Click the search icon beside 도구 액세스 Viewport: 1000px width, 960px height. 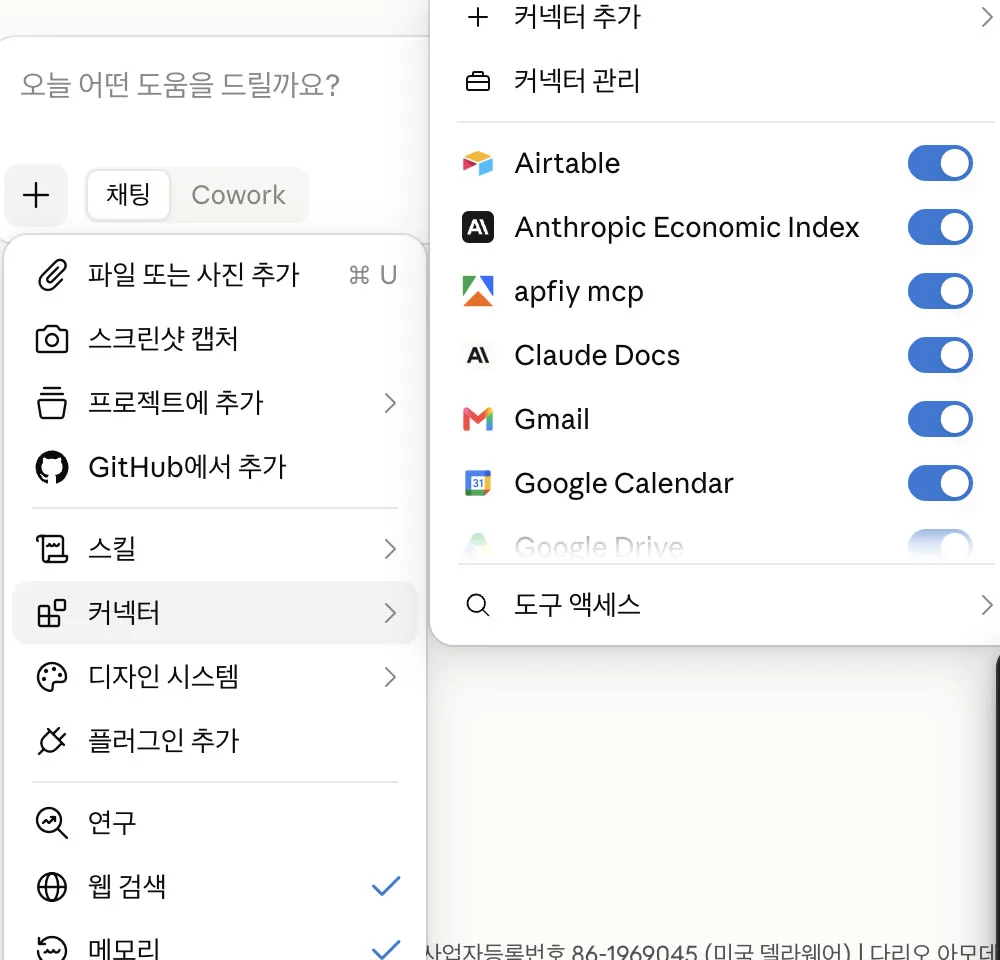pos(478,605)
